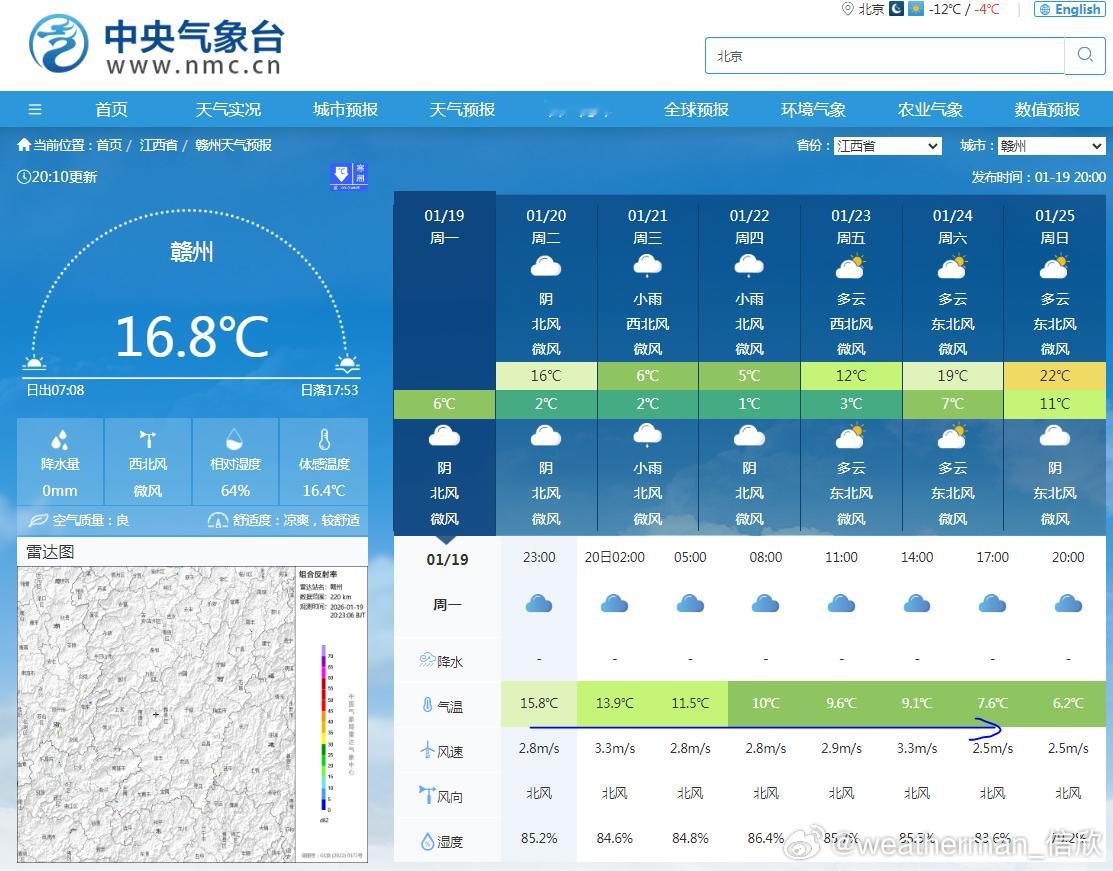Click the 22℃ high temperature cell
This screenshot has height=871, width=1113.
[x=1055, y=376]
